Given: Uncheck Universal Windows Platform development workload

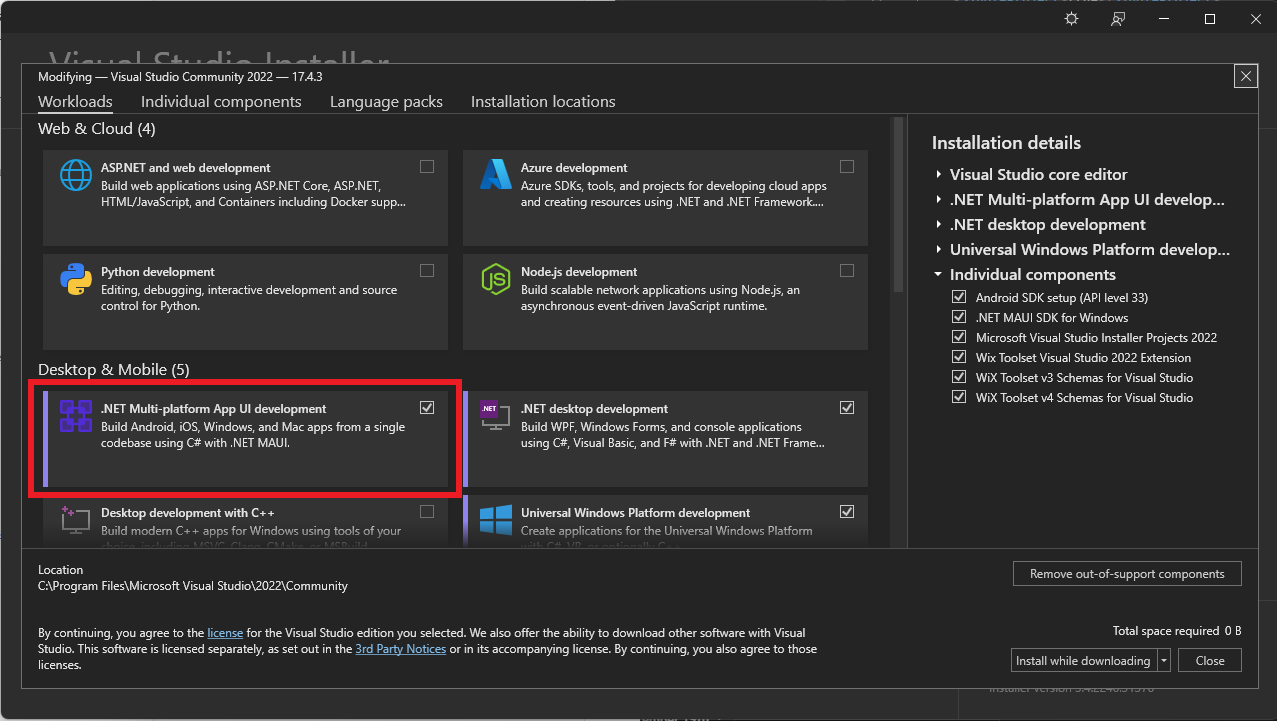Looking at the screenshot, I should pos(847,512).
